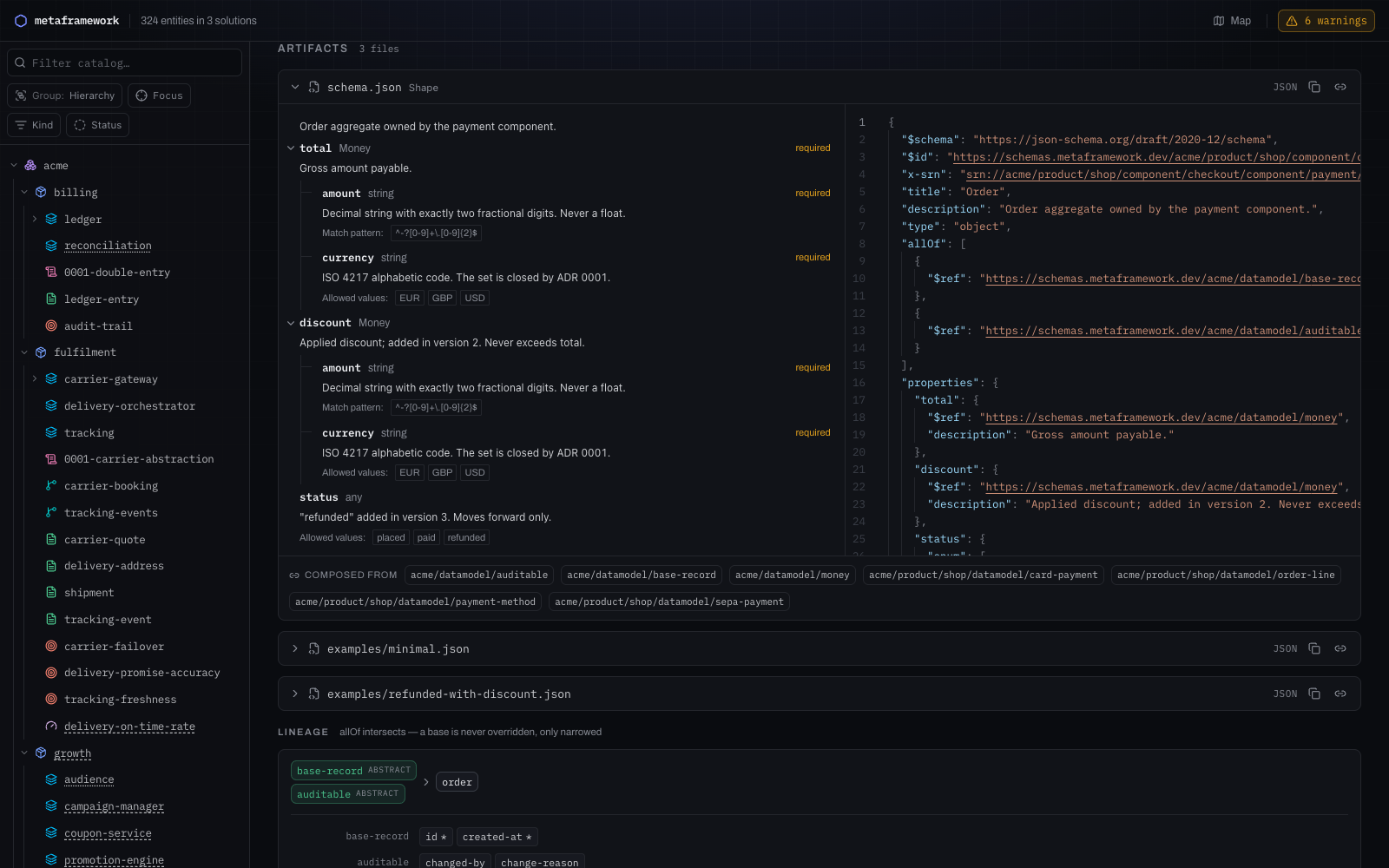
Task: Collapse the discount Money property
Action: [x=291, y=323]
